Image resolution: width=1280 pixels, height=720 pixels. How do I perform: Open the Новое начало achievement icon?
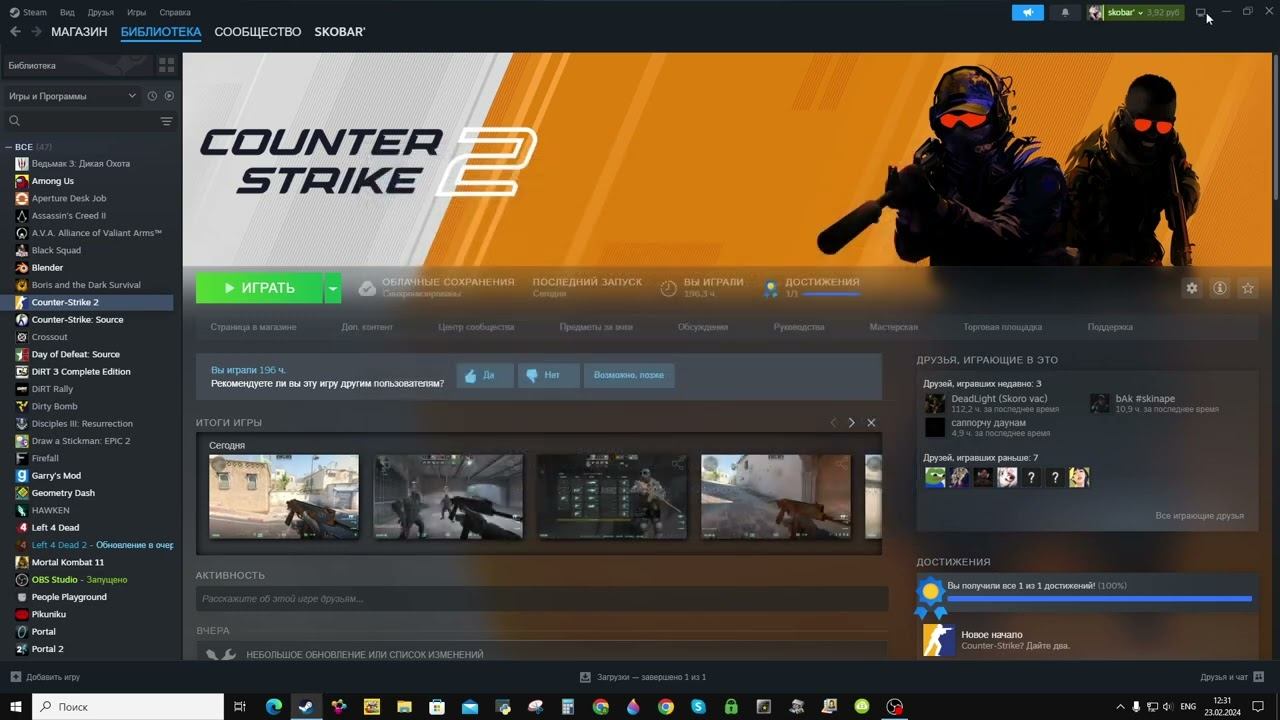tap(938, 640)
